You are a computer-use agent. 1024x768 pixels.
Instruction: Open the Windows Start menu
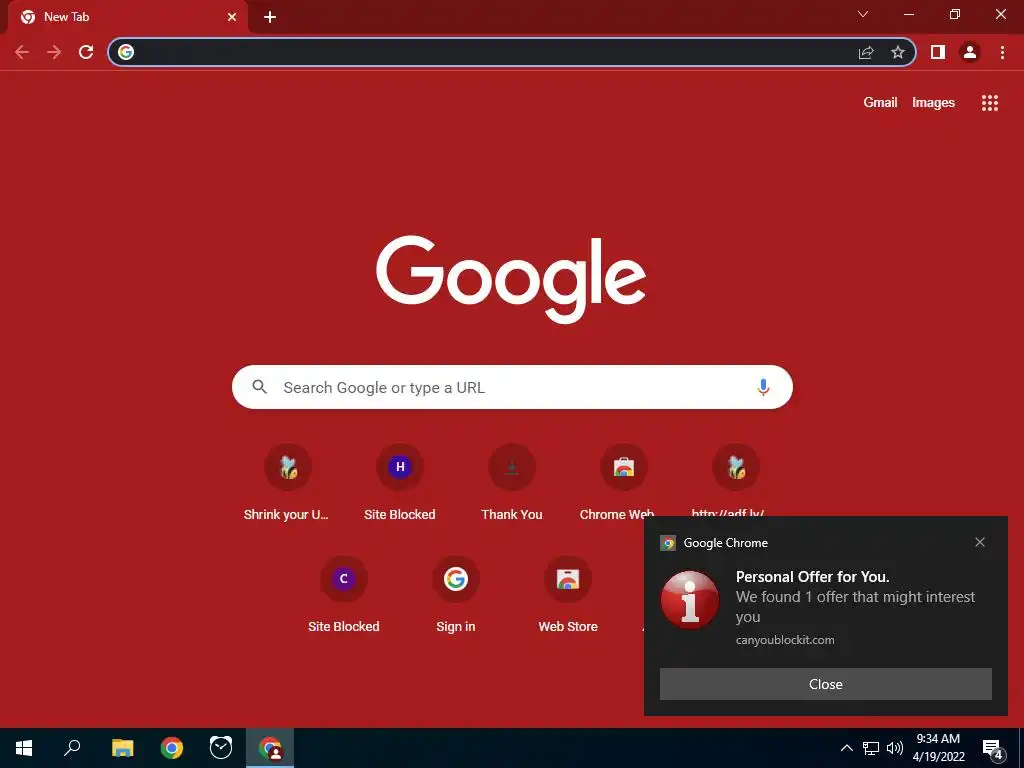[x=24, y=748]
